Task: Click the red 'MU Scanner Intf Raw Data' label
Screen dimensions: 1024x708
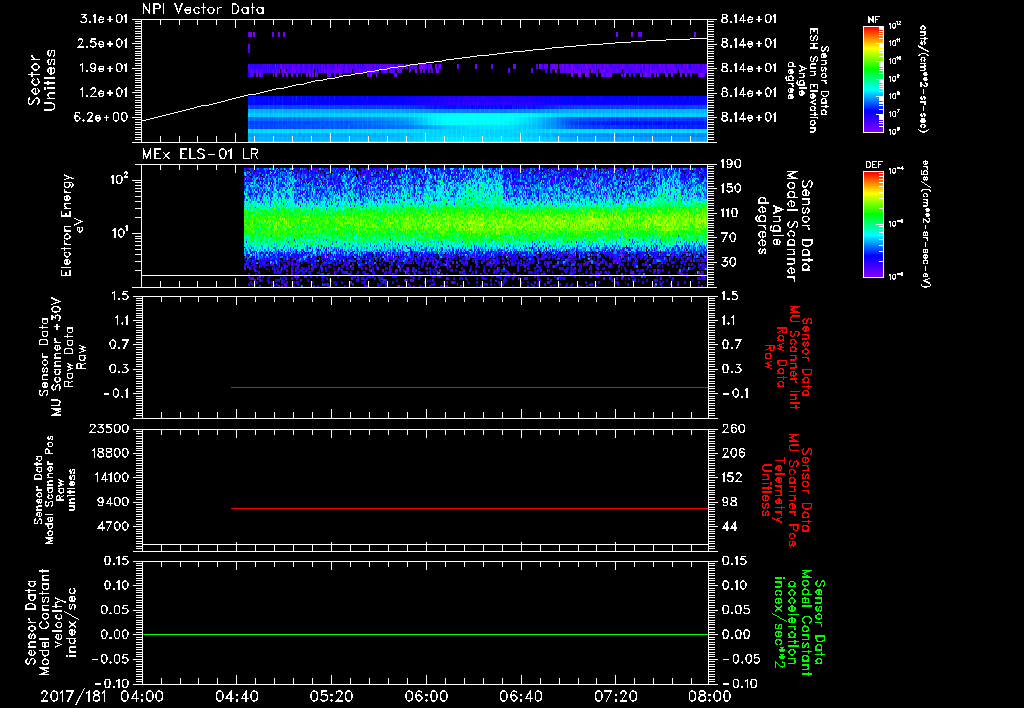Action: pos(788,358)
